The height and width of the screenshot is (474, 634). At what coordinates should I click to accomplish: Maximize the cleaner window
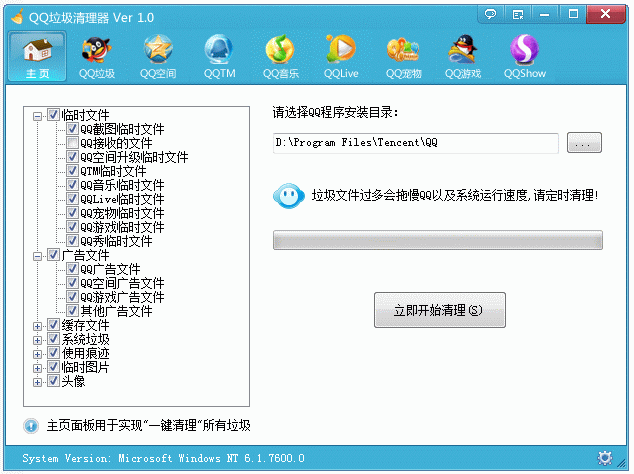[x=573, y=15]
